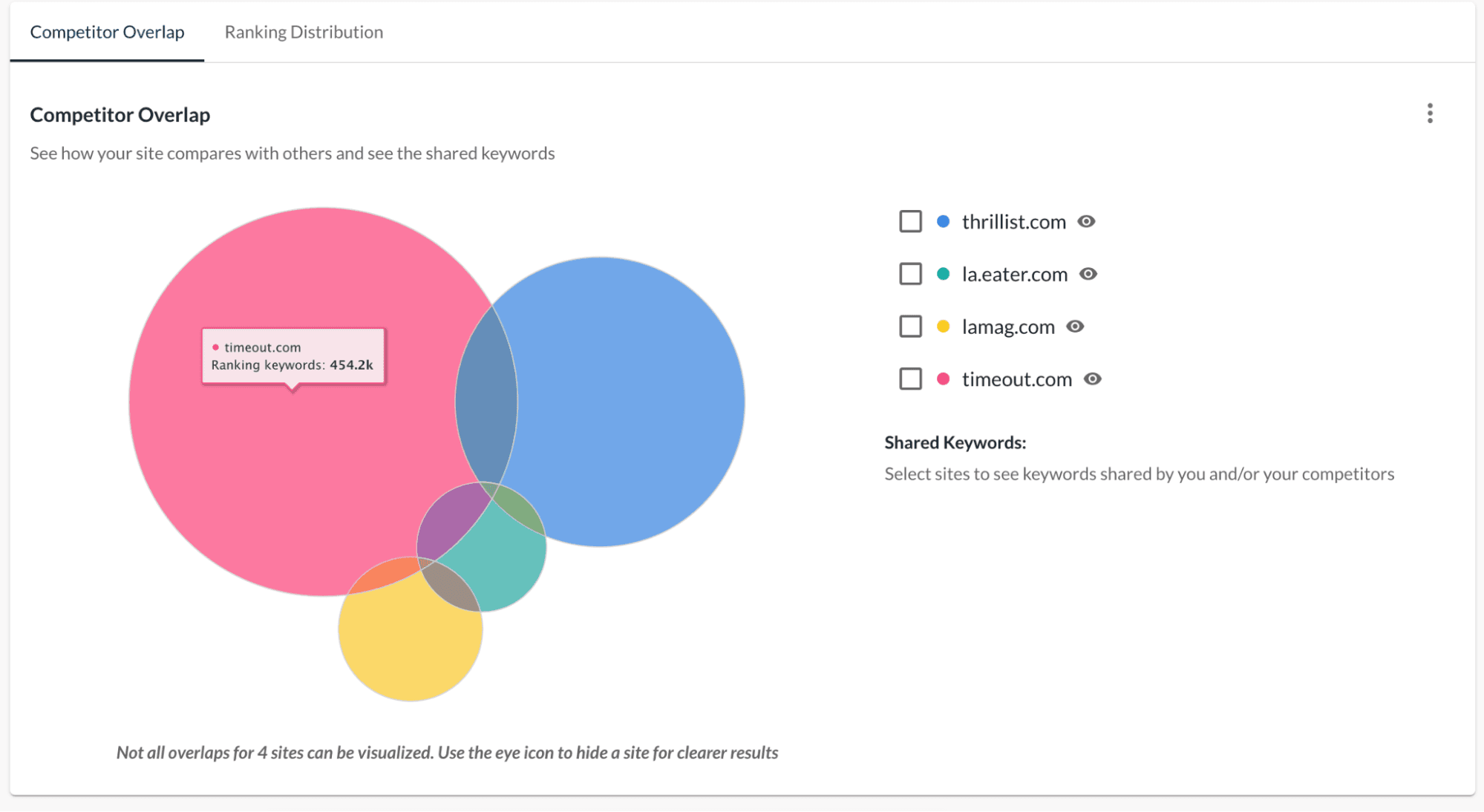
Task: Click the yellow dot next to lamag.com
Action: [942, 326]
